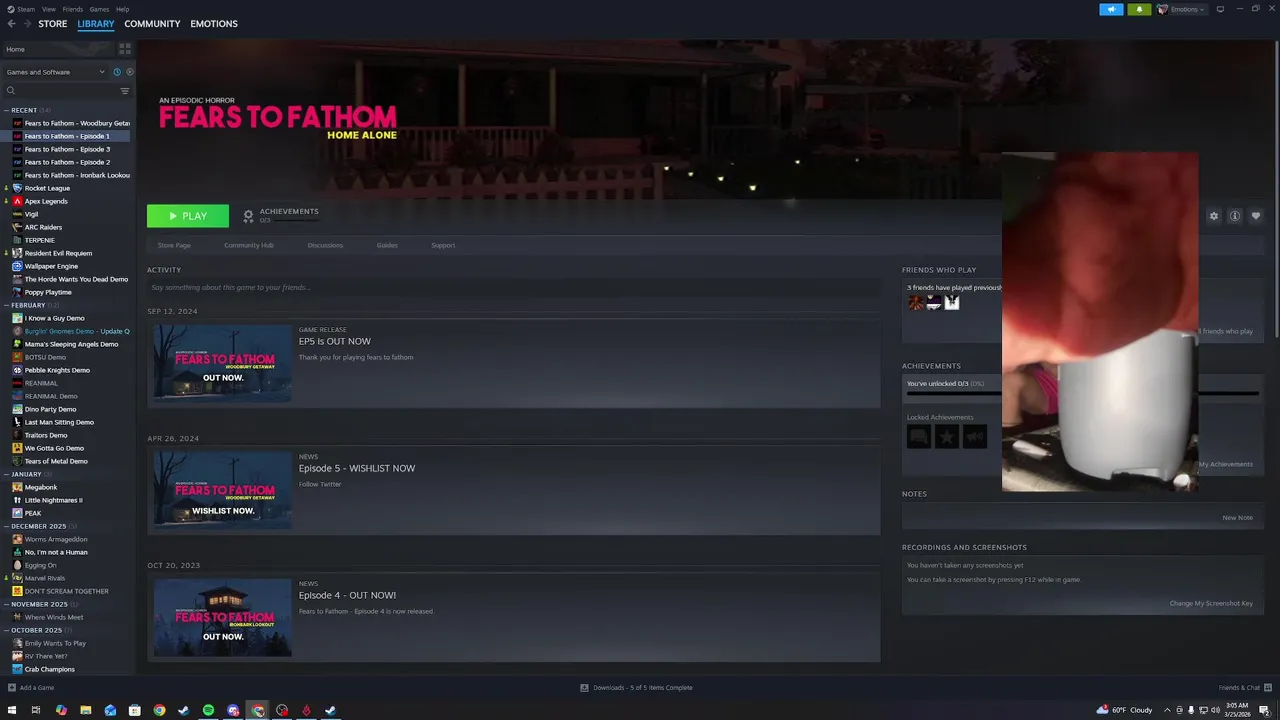Click the first locked achievement icon
Viewport: 1280px width, 720px height.
click(918, 436)
